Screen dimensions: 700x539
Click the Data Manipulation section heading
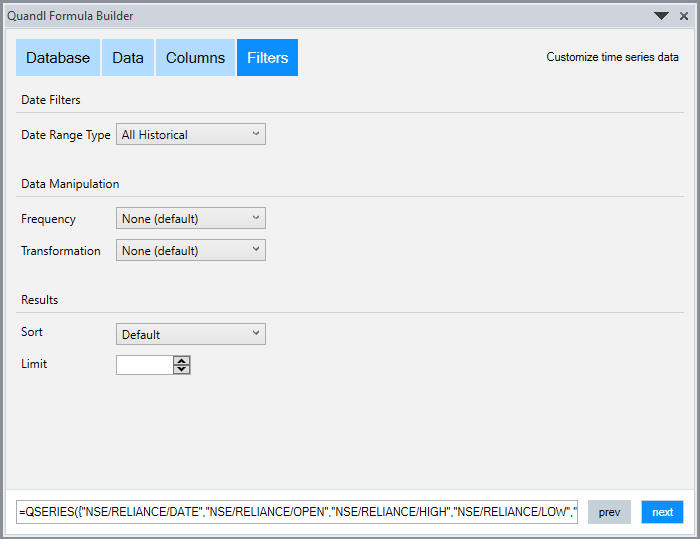(70, 184)
